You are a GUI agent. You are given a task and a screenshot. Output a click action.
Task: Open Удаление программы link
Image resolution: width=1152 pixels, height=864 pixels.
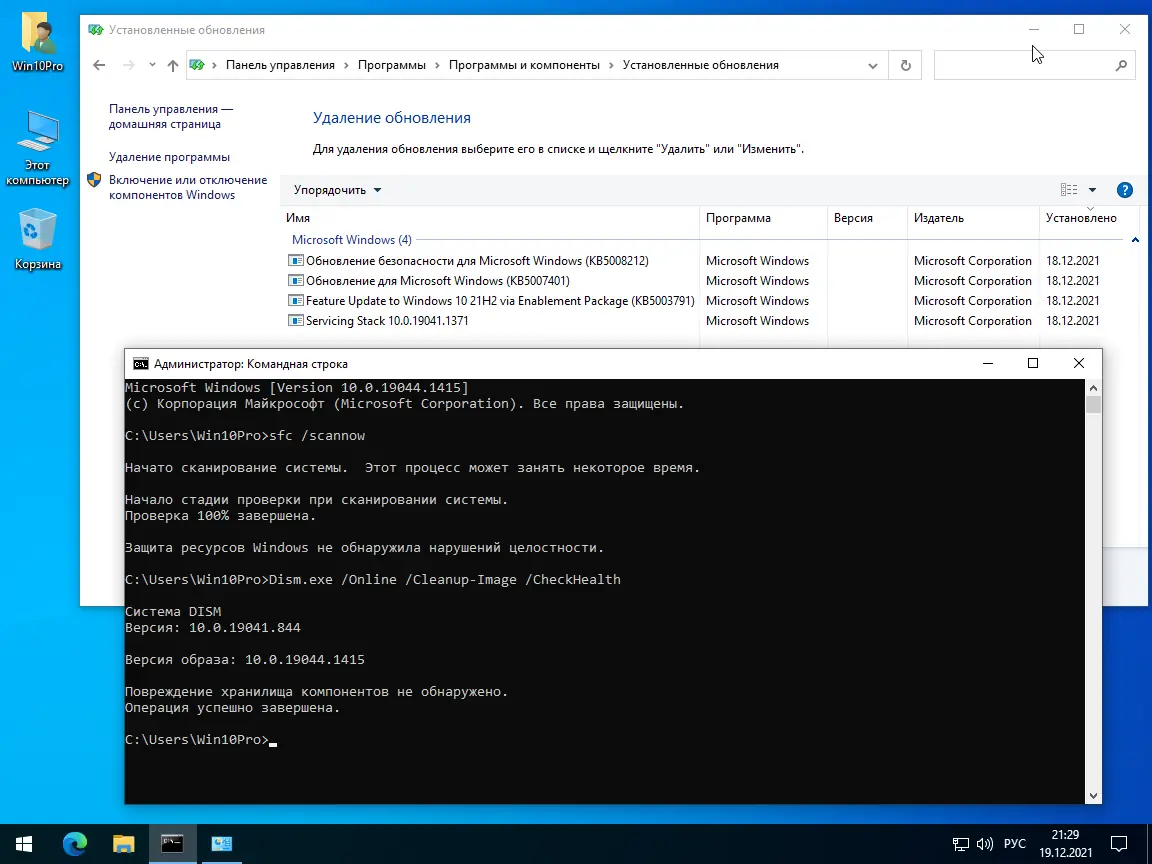[x=169, y=157]
